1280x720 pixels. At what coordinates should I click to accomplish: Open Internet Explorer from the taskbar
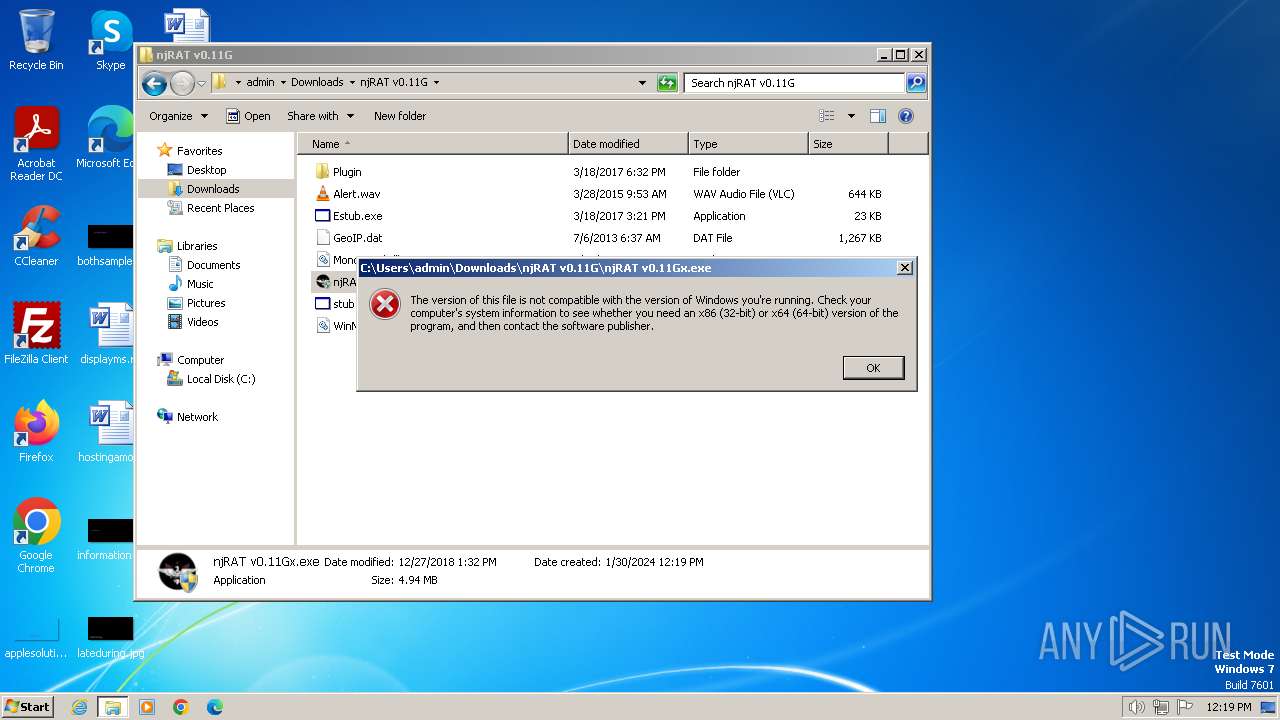tap(79, 707)
